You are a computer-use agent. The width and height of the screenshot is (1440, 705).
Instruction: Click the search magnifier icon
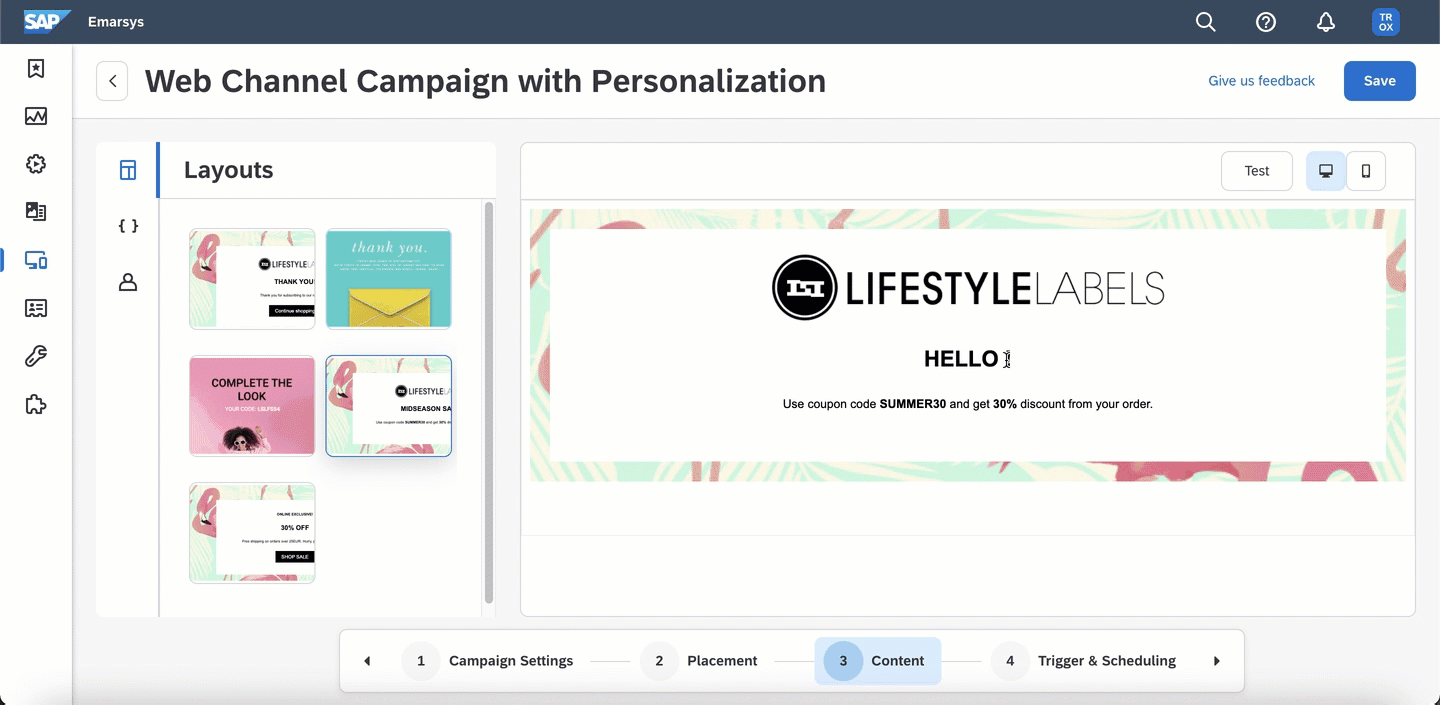pos(1206,22)
